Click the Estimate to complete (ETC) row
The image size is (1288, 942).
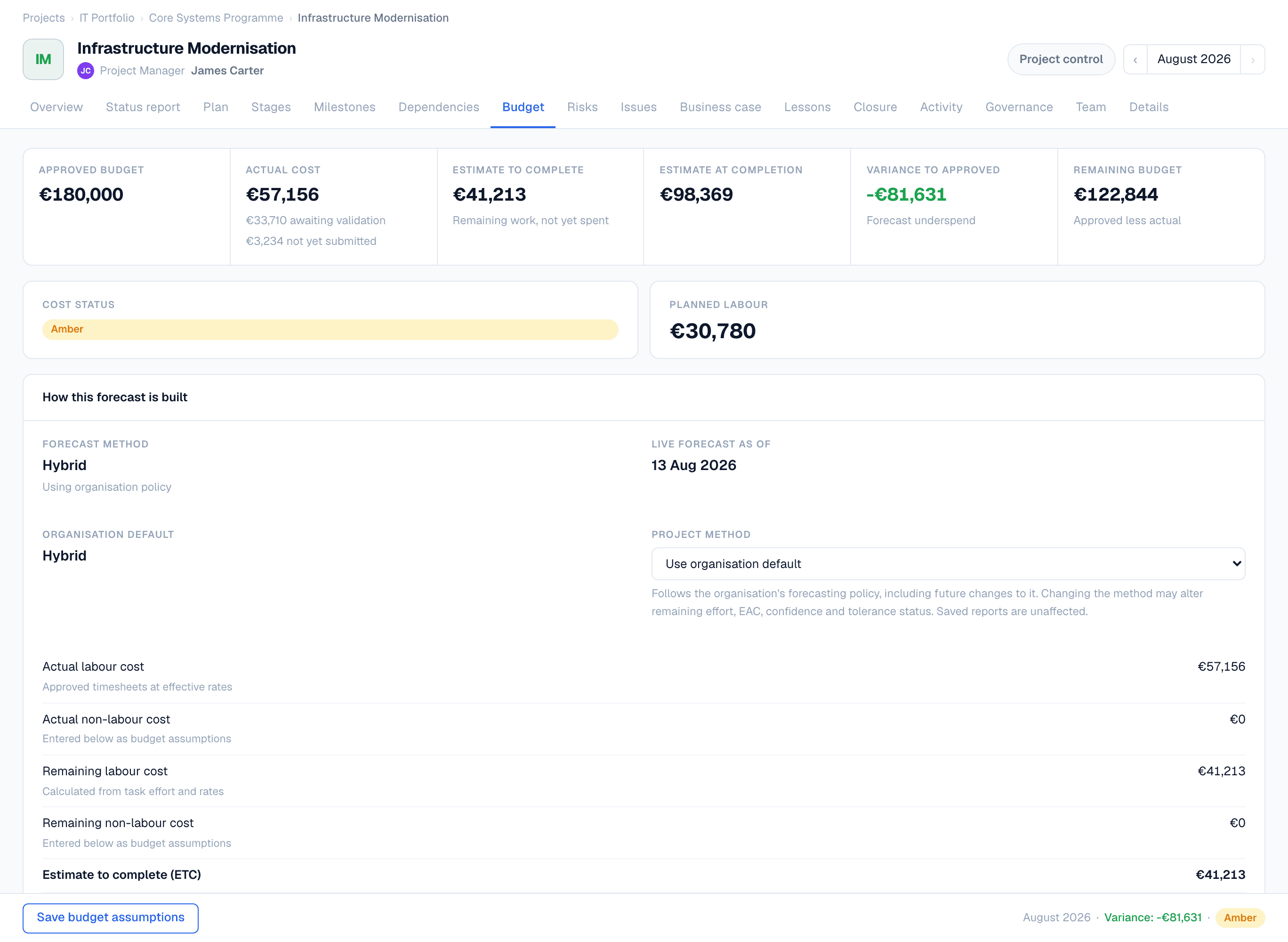644,875
